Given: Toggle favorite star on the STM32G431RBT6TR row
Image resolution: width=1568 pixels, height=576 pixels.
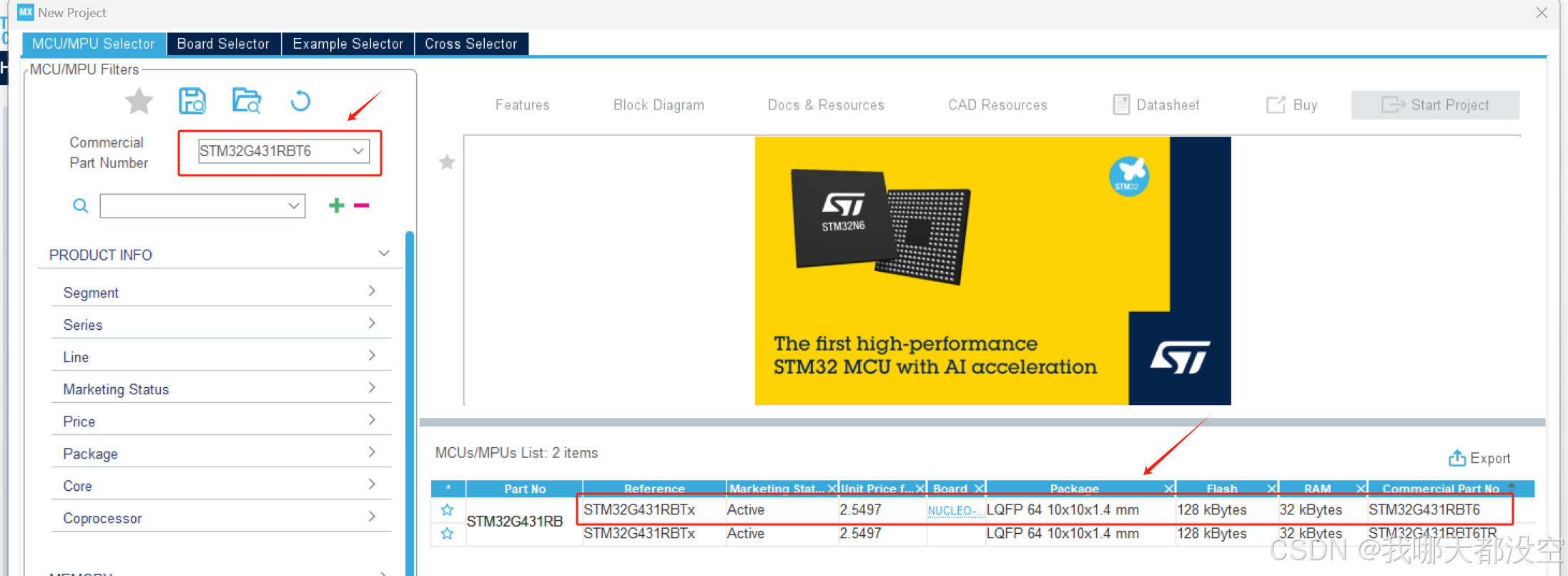Looking at the screenshot, I should (447, 533).
